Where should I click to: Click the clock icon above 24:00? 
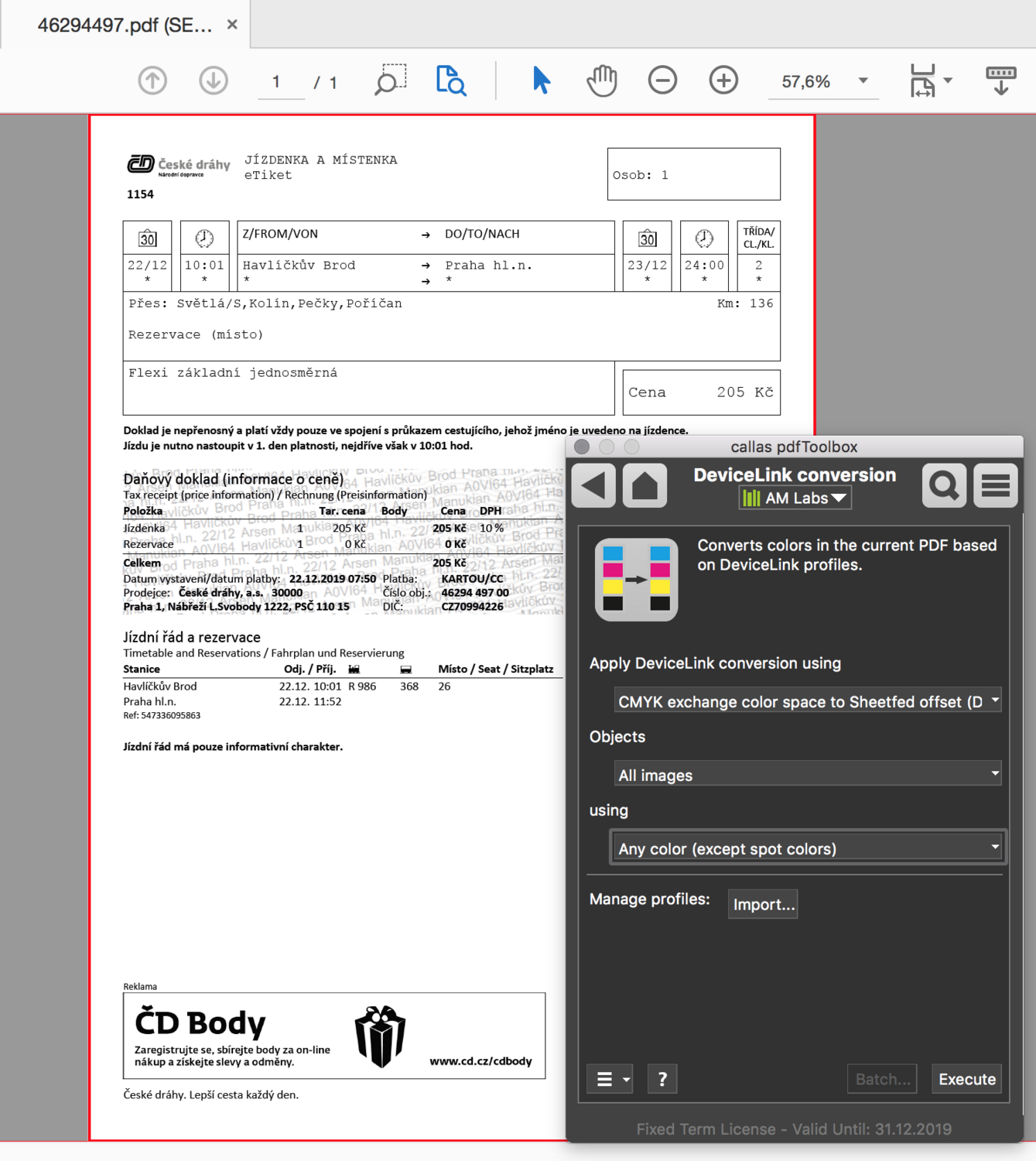point(704,238)
